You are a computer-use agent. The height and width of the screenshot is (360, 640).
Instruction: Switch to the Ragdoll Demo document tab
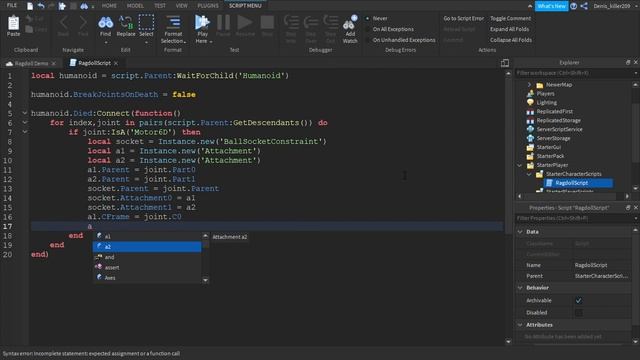(31, 63)
